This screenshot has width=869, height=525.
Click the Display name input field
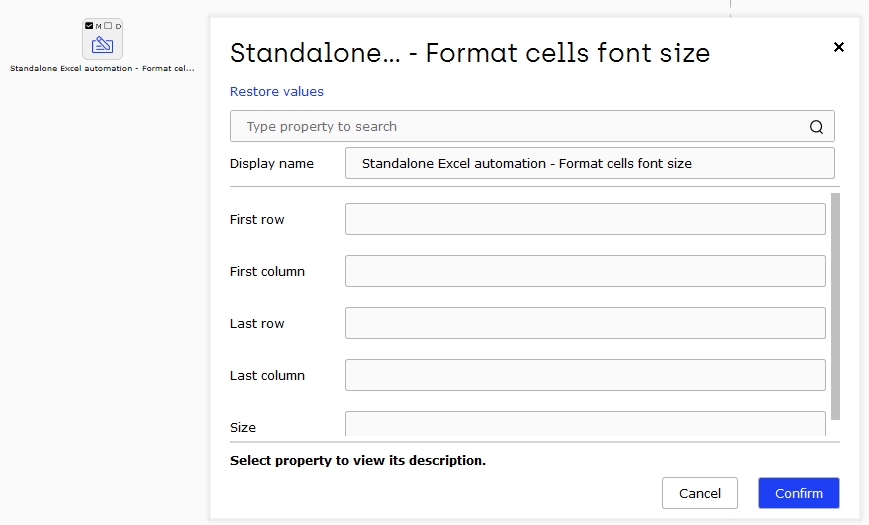[x=590, y=163]
